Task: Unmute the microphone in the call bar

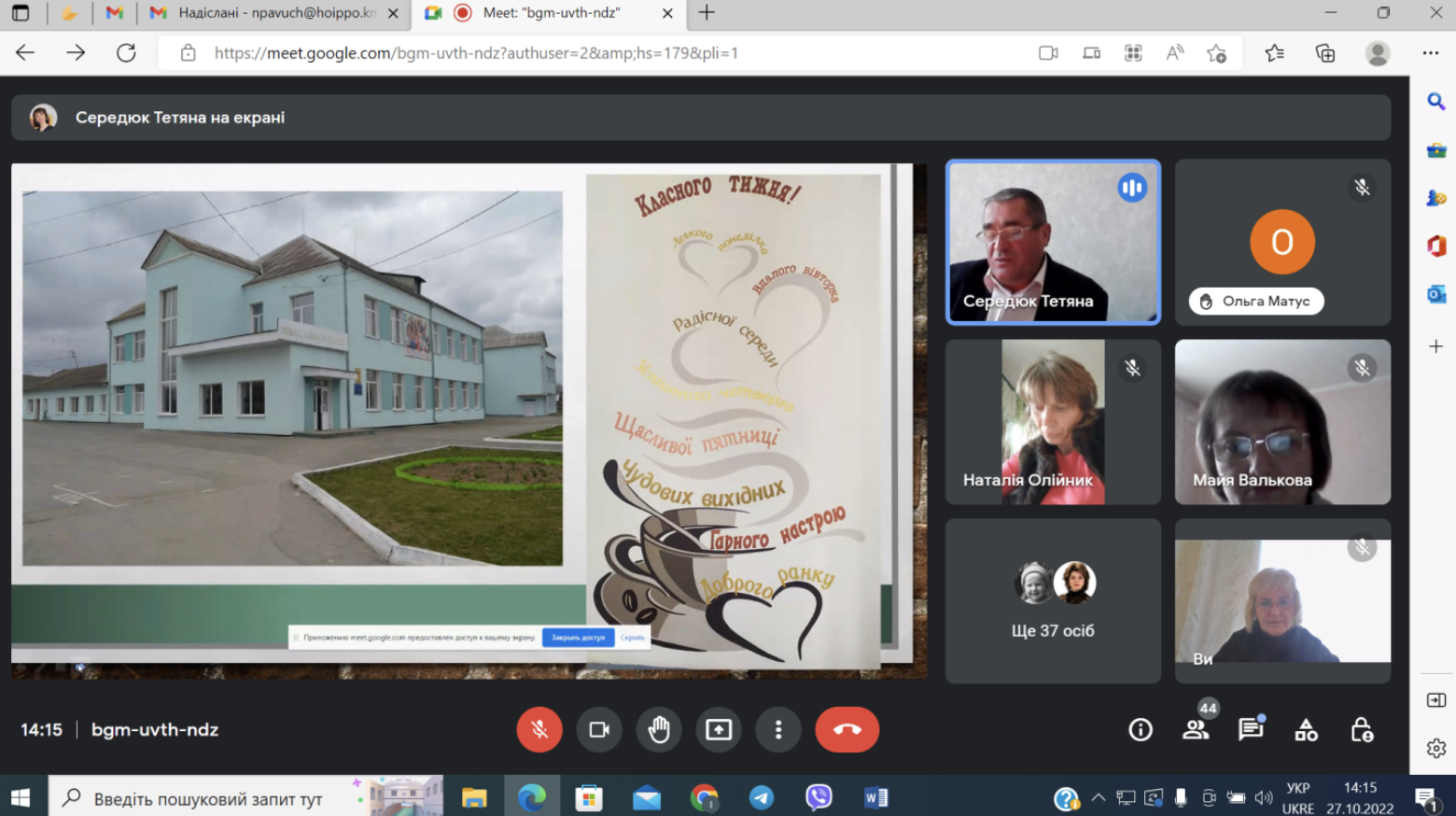Action: (539, 729)
